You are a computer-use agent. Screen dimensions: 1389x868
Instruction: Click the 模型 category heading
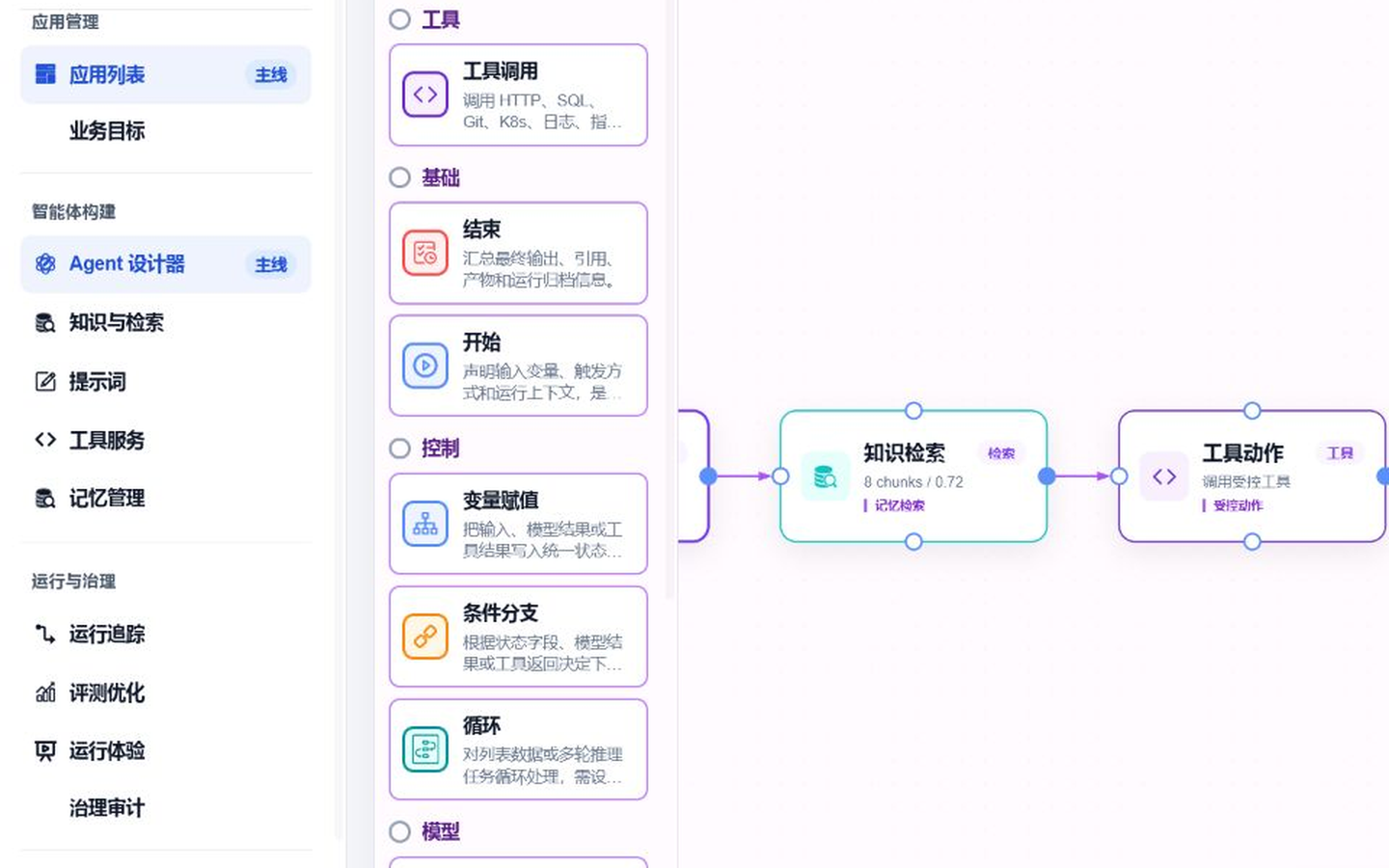441,831
